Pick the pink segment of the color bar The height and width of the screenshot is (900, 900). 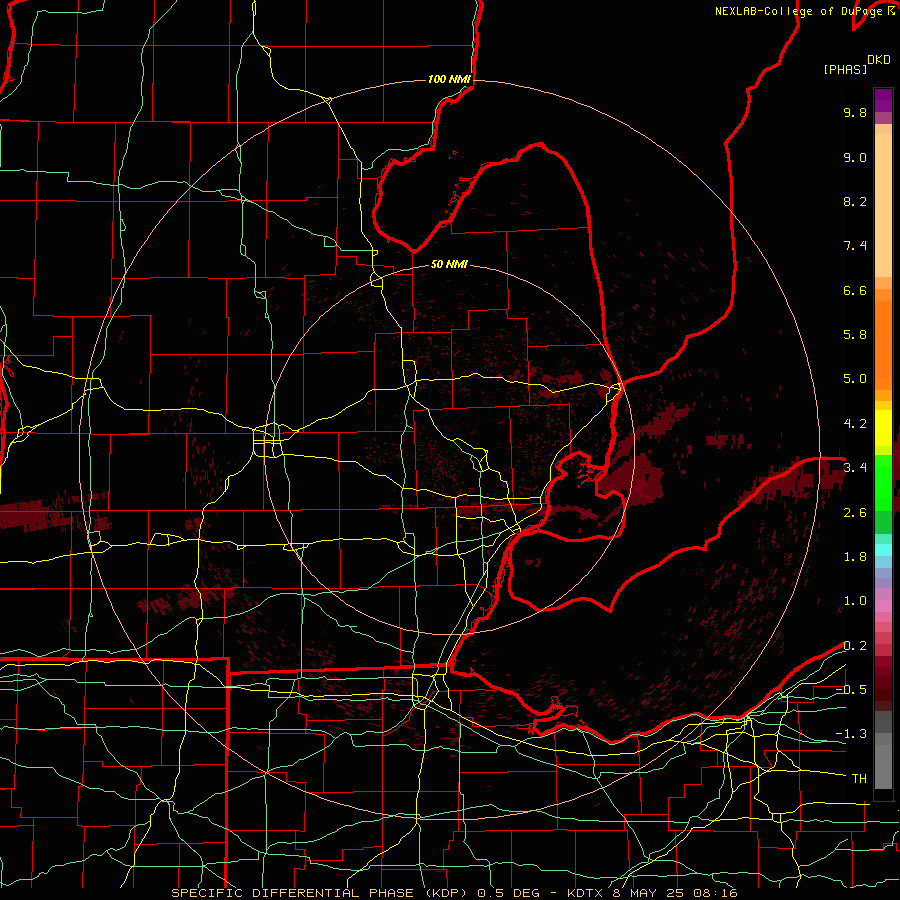[x=883, y=606]
